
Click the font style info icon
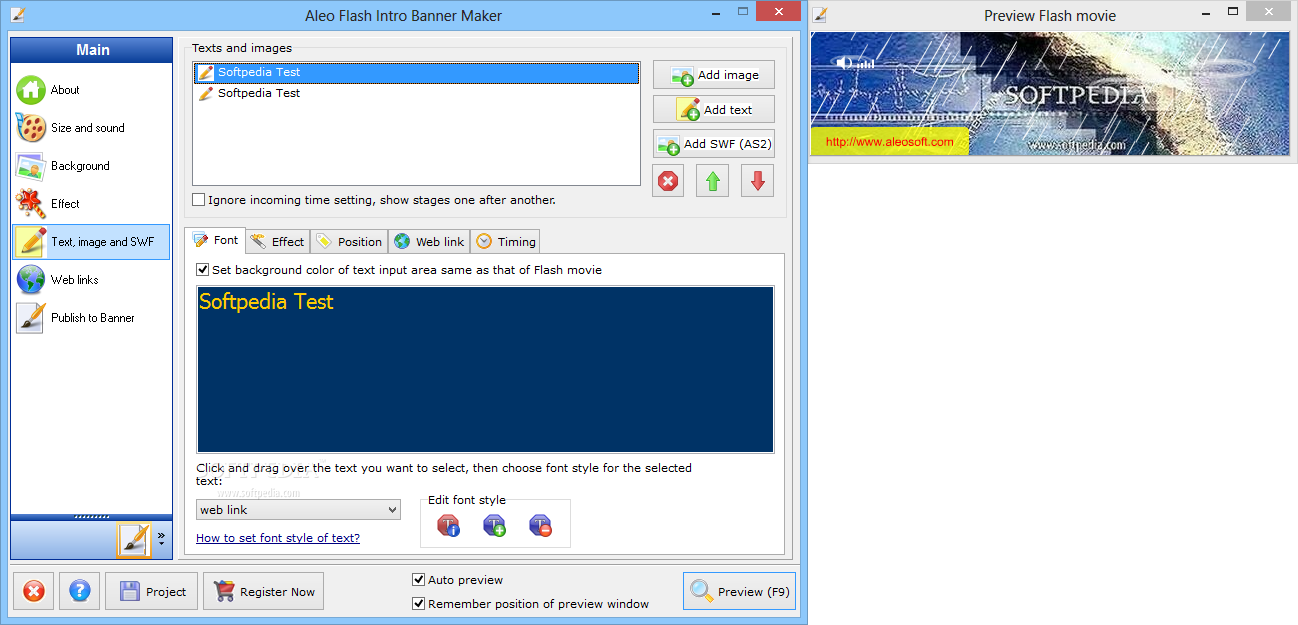pos(449,525)
